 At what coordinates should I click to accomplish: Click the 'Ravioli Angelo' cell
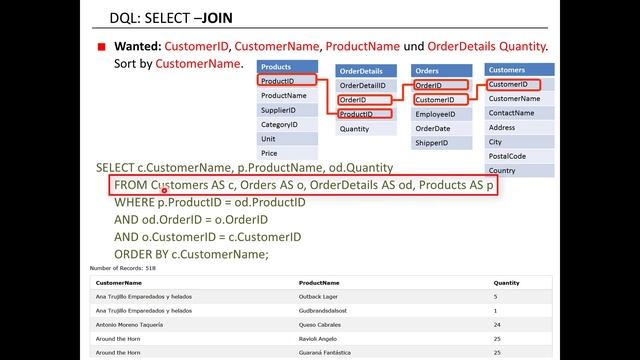(x=318, y=339)
